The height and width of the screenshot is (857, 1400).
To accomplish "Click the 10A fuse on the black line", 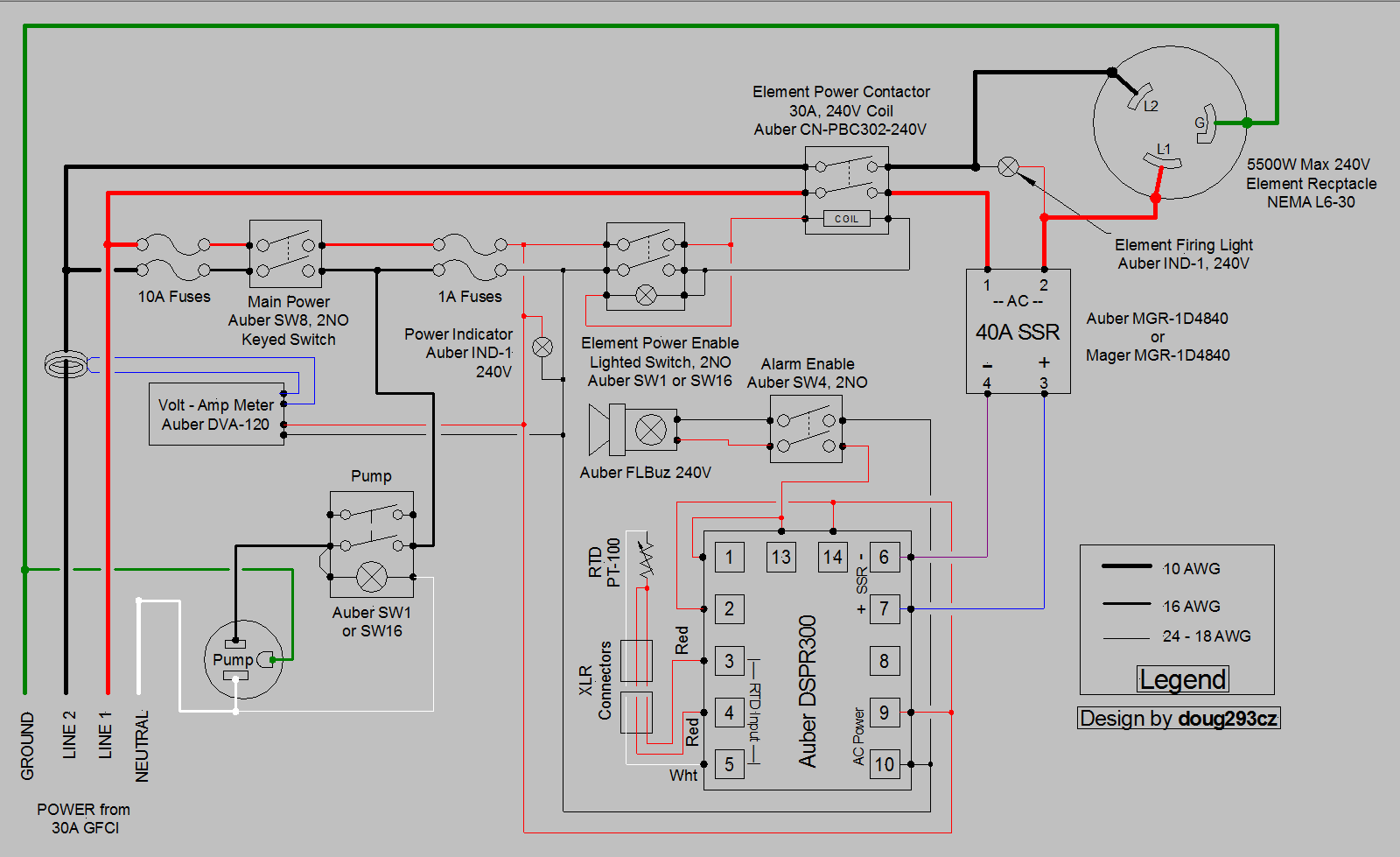I will [x=173, y=270].
